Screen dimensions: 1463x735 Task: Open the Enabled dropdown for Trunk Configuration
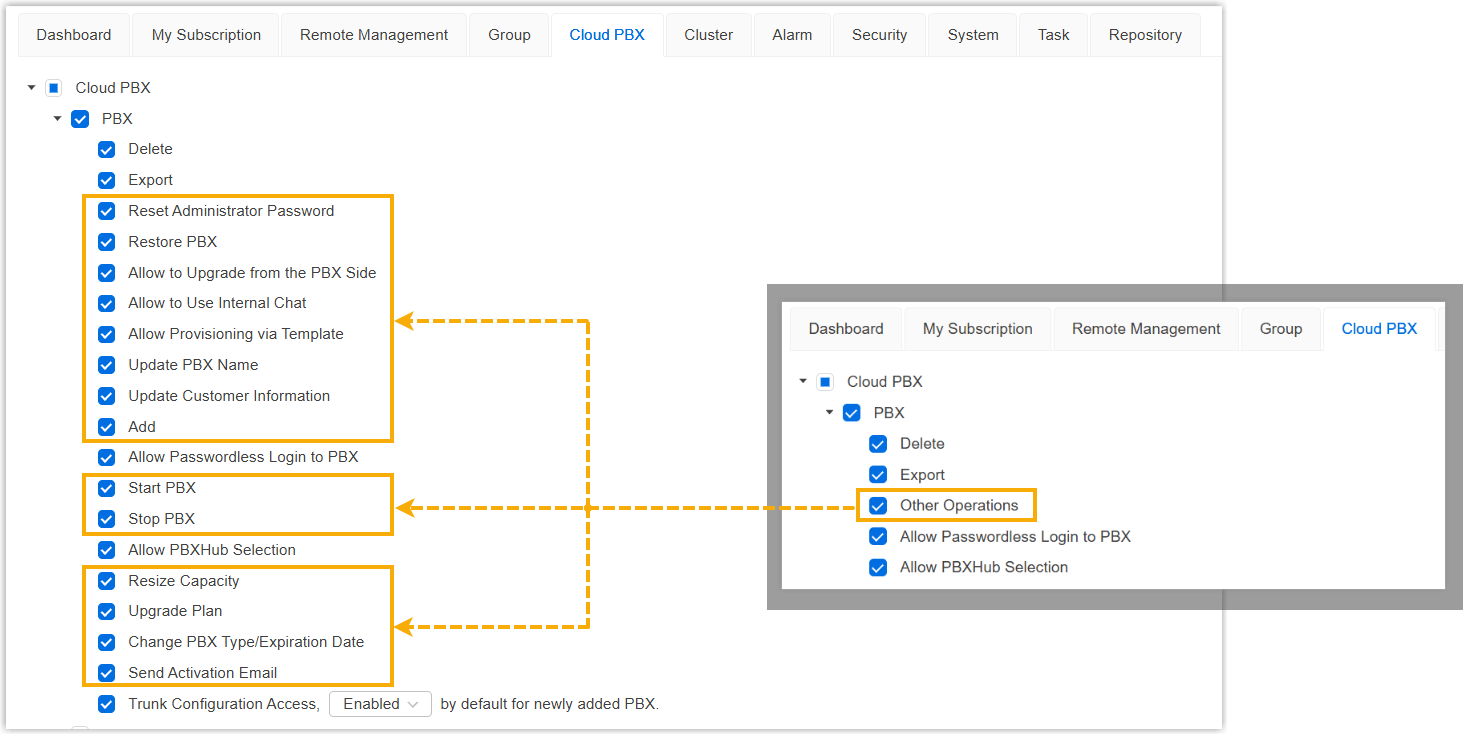380,704
